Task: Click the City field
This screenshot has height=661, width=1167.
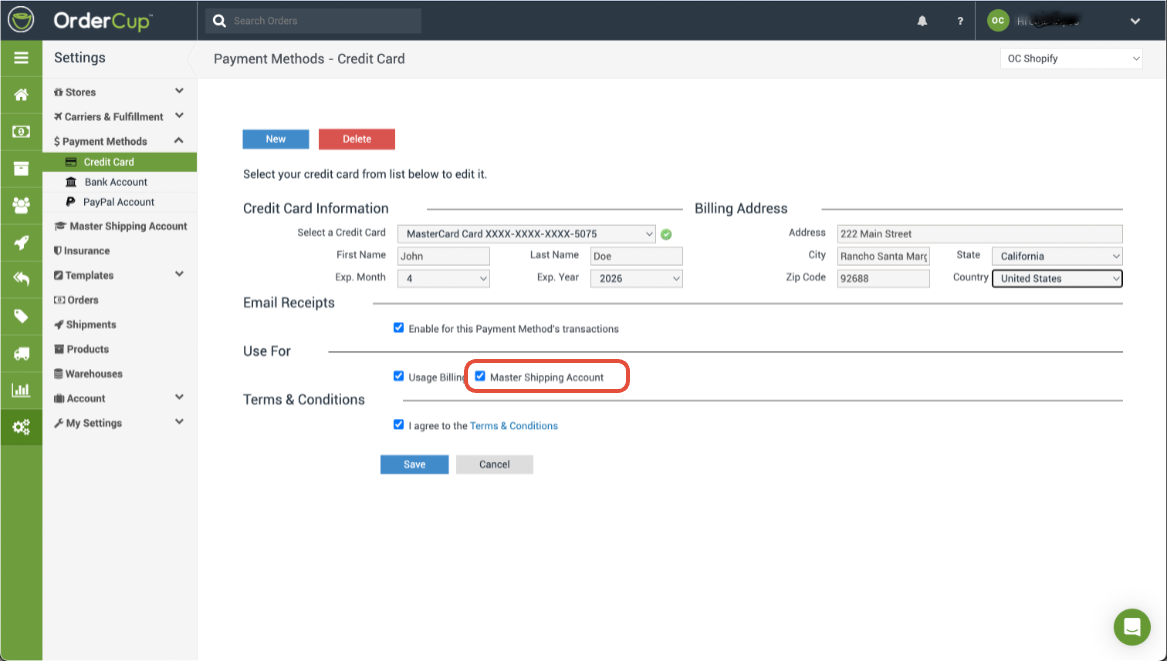Action: [x=883, y=256]
